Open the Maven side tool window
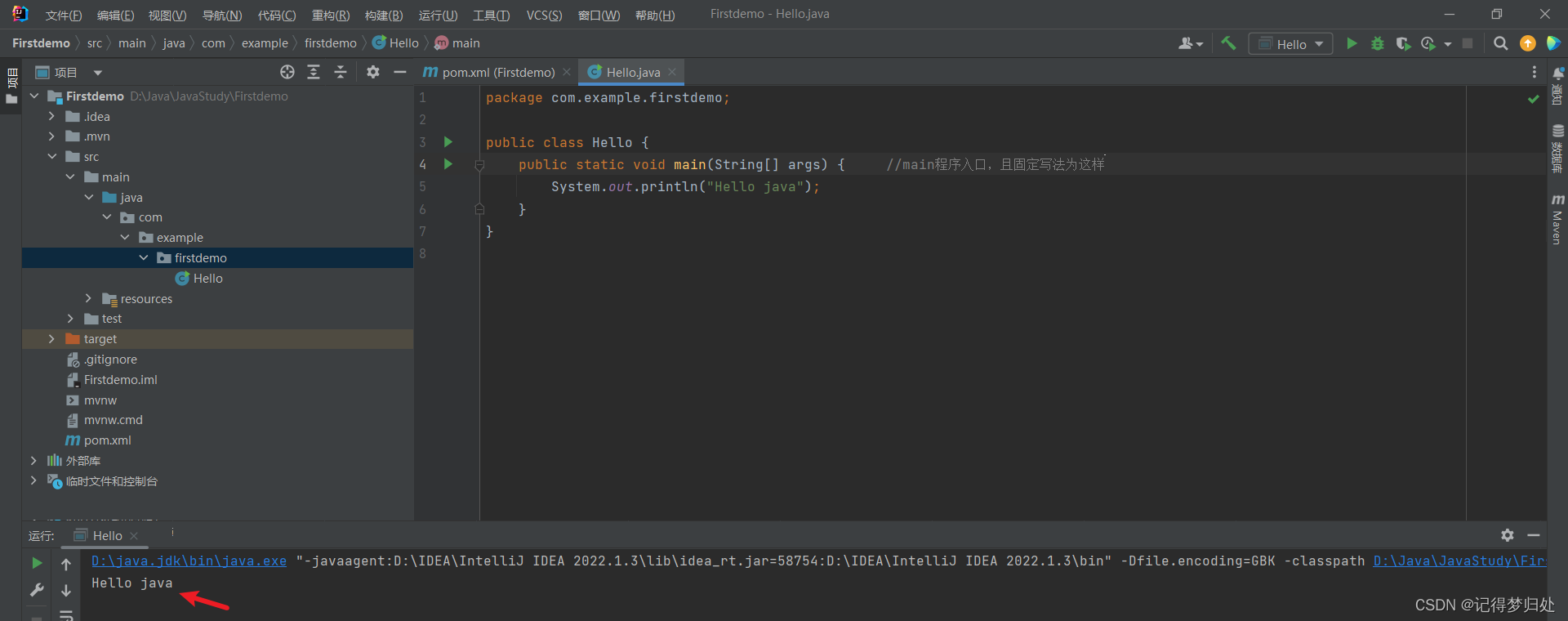Image resolution: width=1568 pixels, height=621 pixels. click(1557, 219)
